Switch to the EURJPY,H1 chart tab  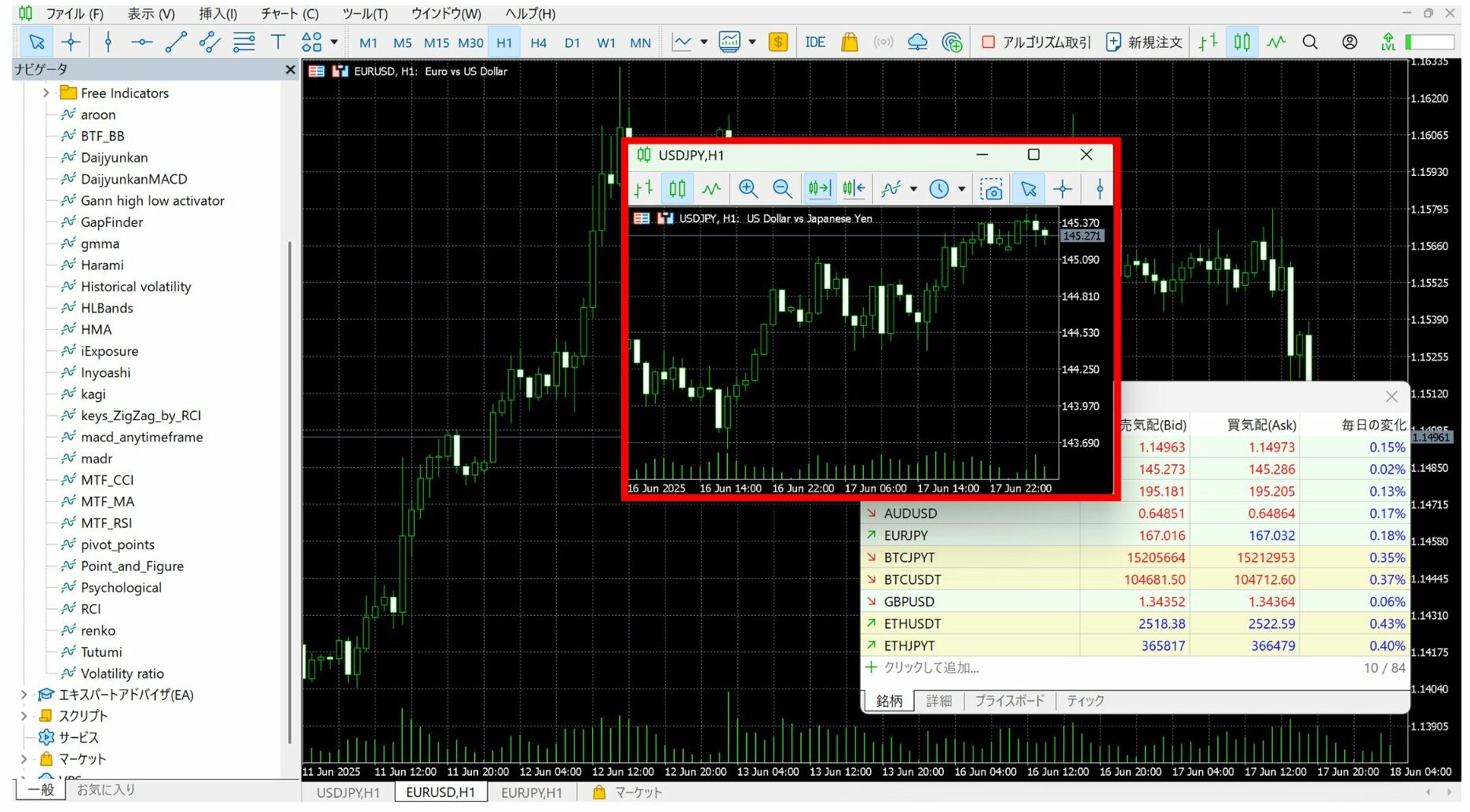pyautogui.click(x=532, y=793)
